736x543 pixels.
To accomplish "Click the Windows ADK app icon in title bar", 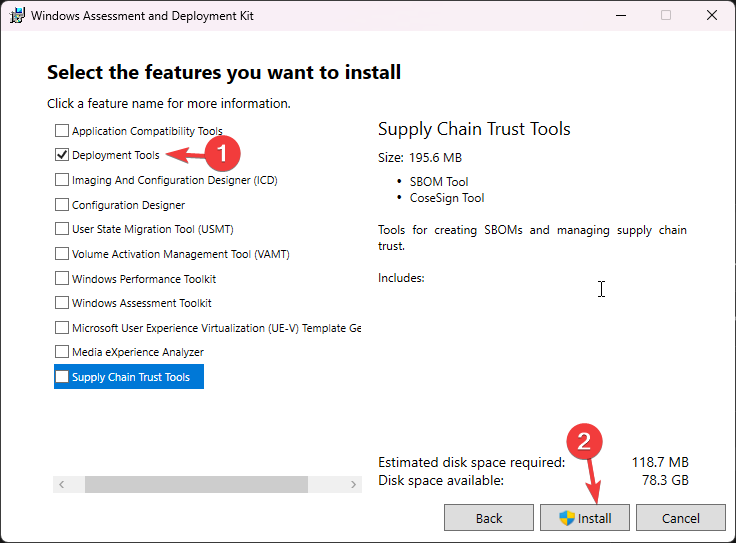I will pos(17,15).
